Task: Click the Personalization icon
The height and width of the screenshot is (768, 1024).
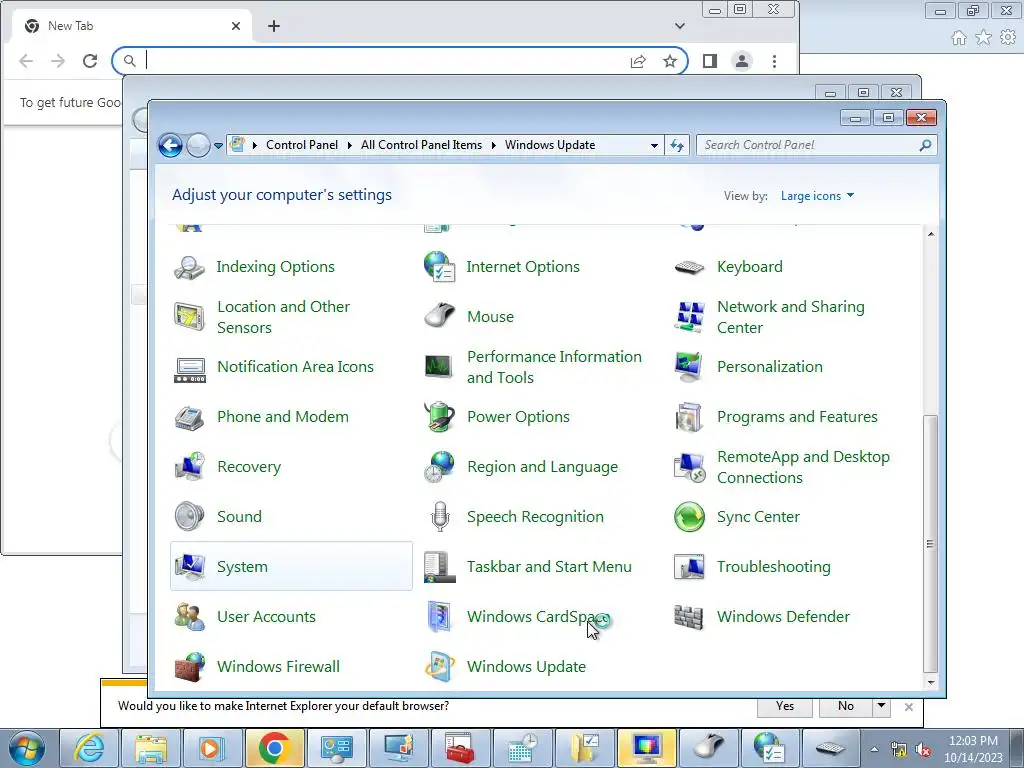Action: point(690,367)
